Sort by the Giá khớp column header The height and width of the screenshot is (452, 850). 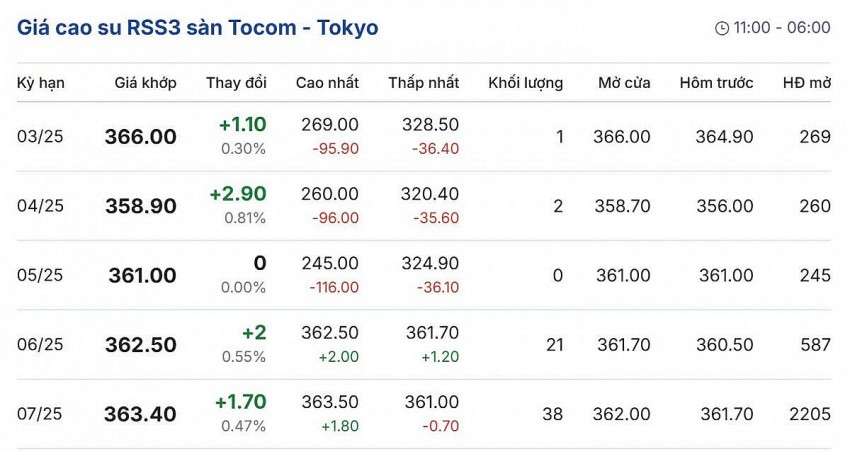[x=145, y=83]
